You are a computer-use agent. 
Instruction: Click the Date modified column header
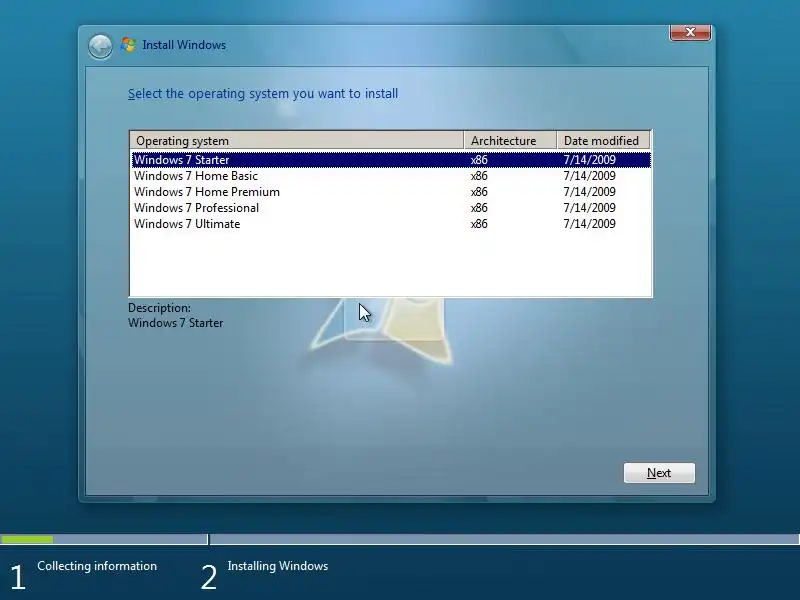click(603, 140)
